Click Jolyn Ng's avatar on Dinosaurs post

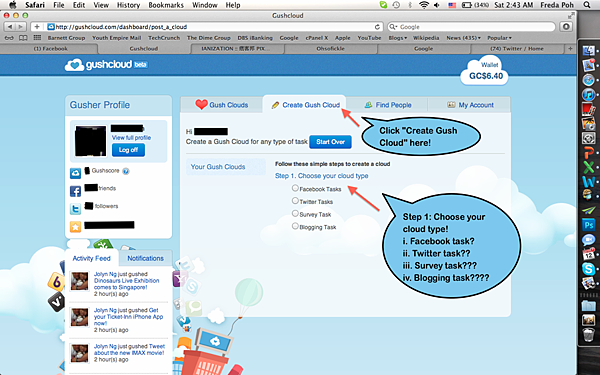point(80,282)
